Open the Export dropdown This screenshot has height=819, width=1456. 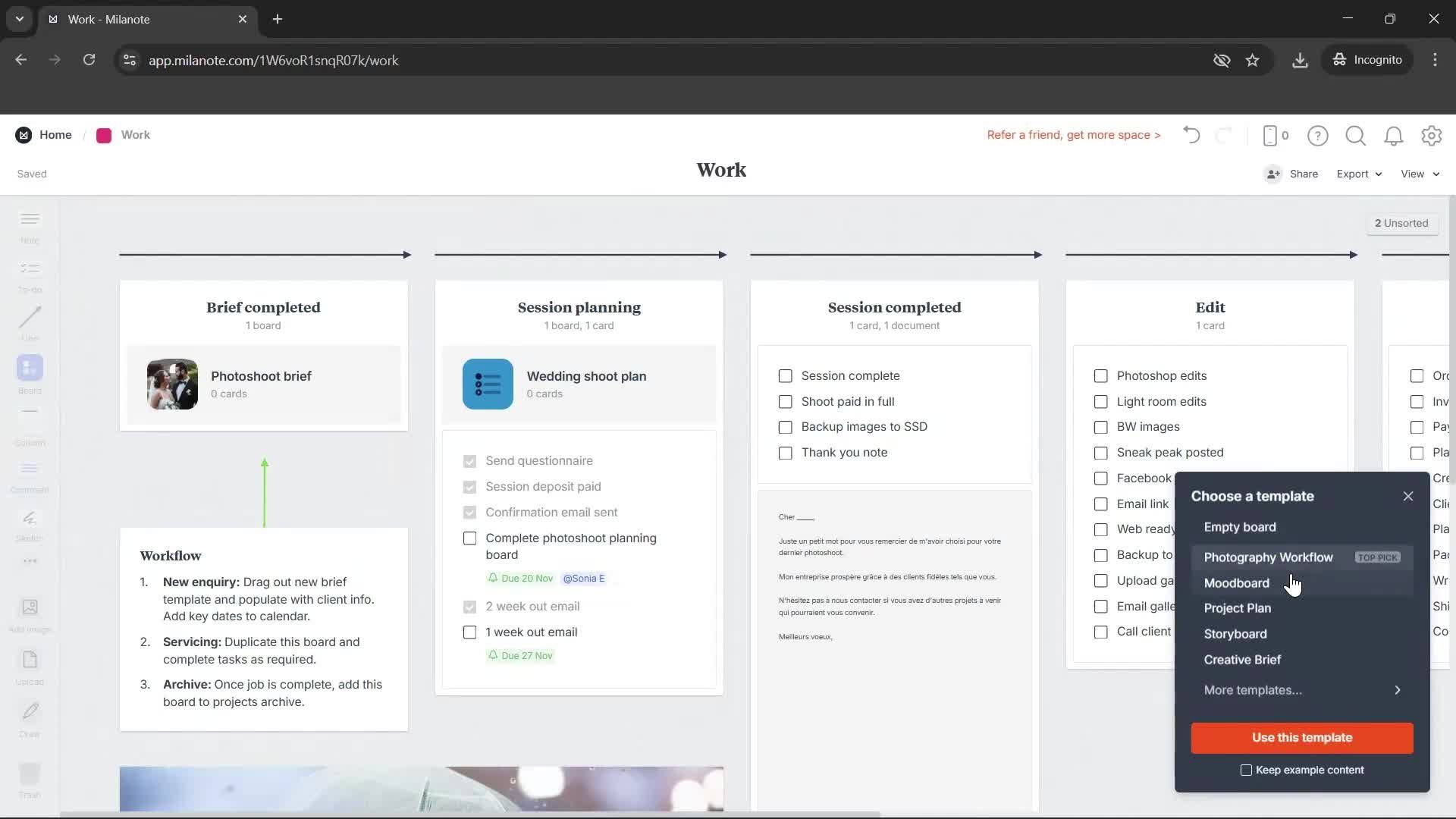click(x=1357, y=174)
